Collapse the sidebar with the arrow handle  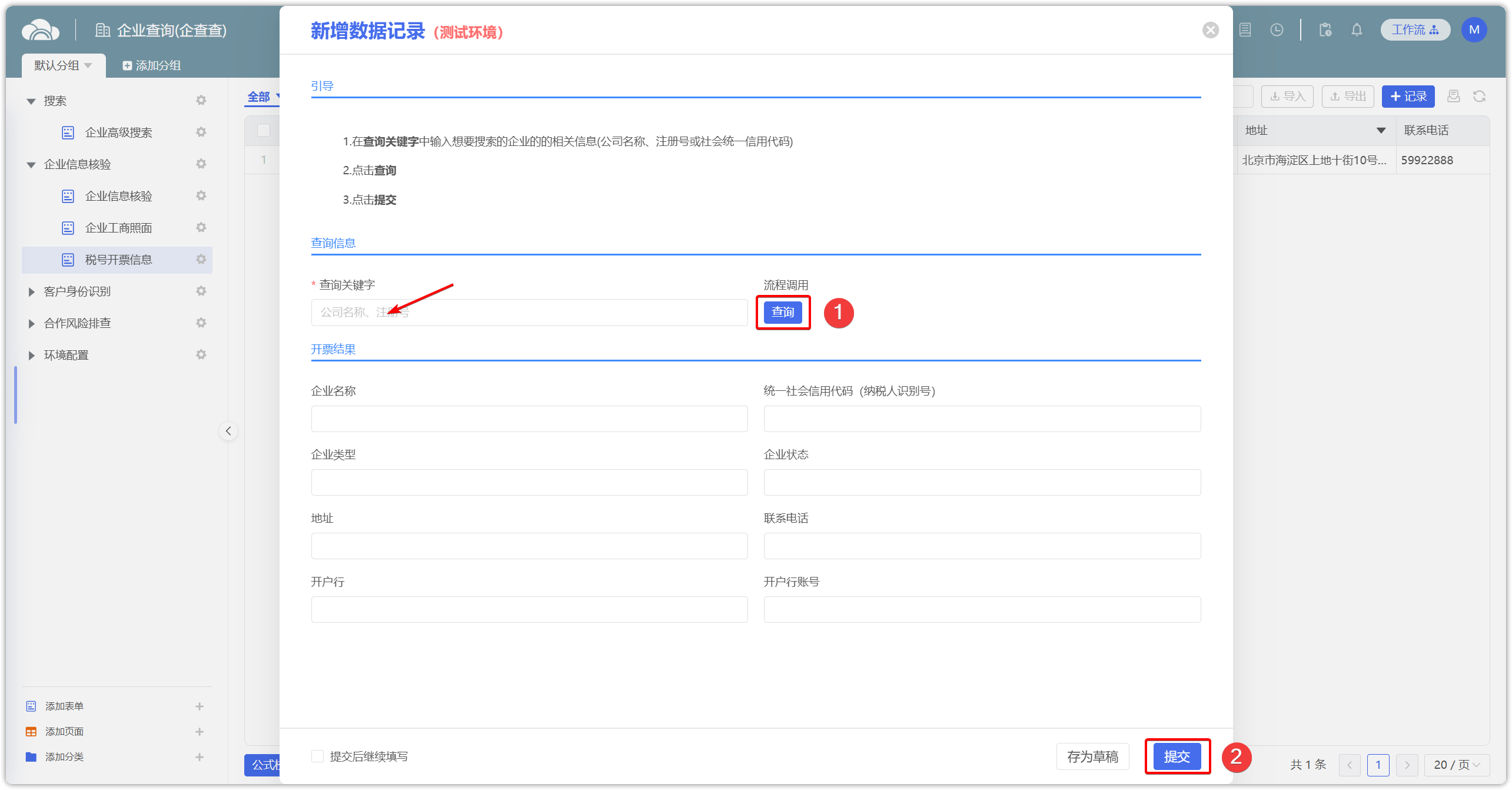[x=228, y=431]
